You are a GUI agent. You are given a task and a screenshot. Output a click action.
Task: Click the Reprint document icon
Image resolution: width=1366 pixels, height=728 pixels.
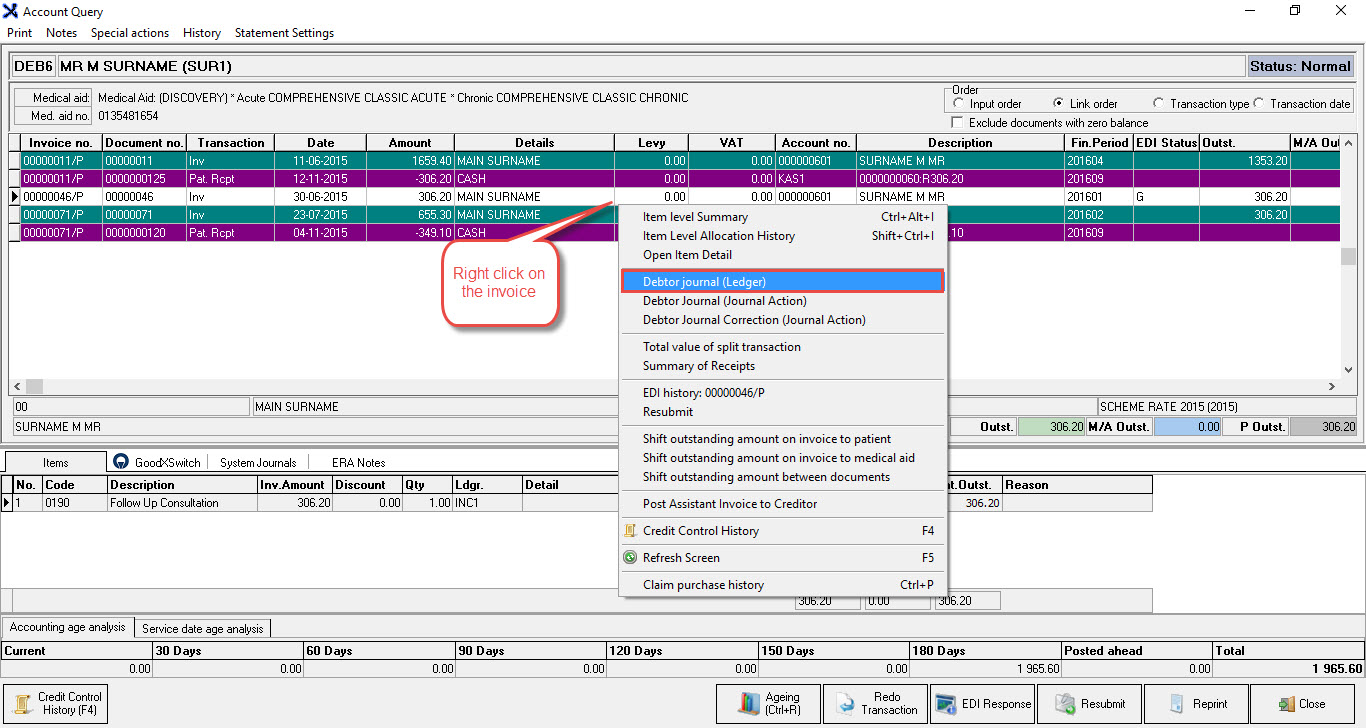(x=1176, y=704)
